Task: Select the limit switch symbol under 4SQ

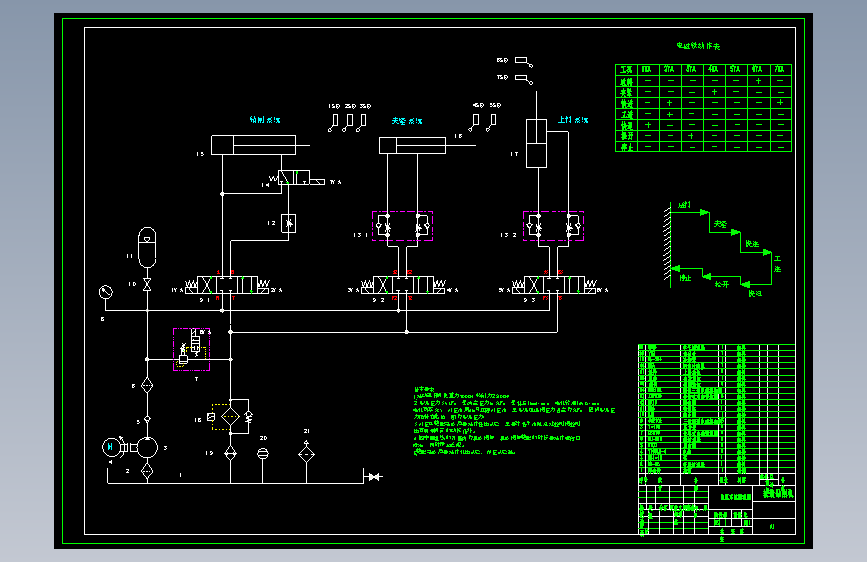Action: click(x=474, y=123)
